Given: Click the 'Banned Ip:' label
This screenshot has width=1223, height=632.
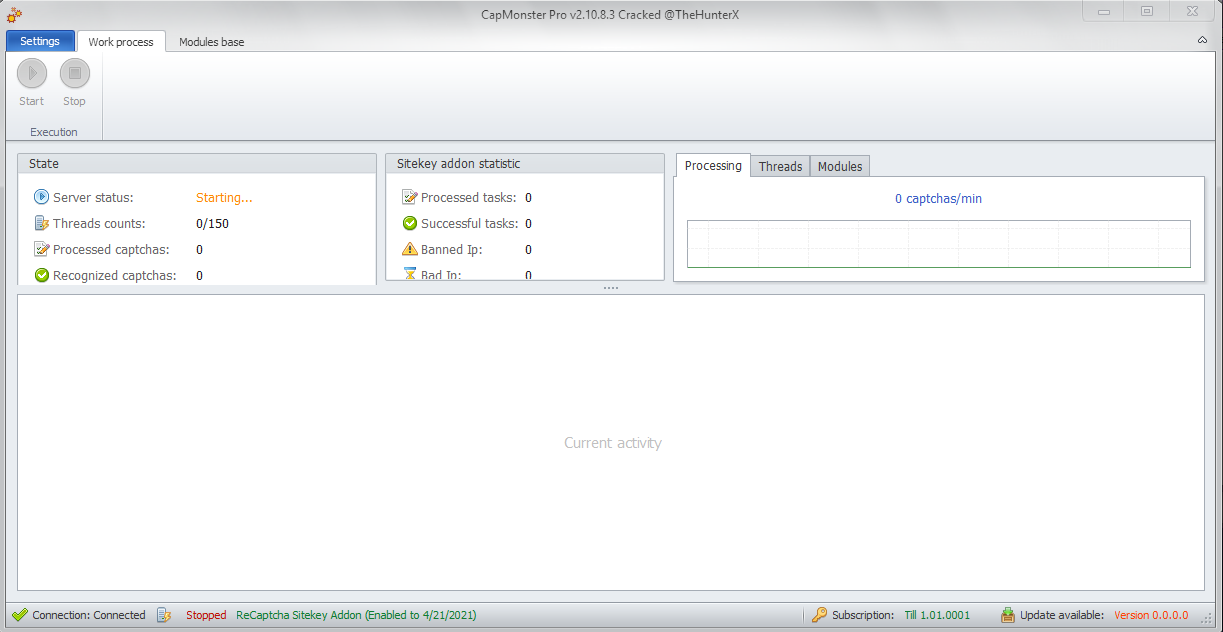Looking at the screenshot, I should (x=452, y=250).
